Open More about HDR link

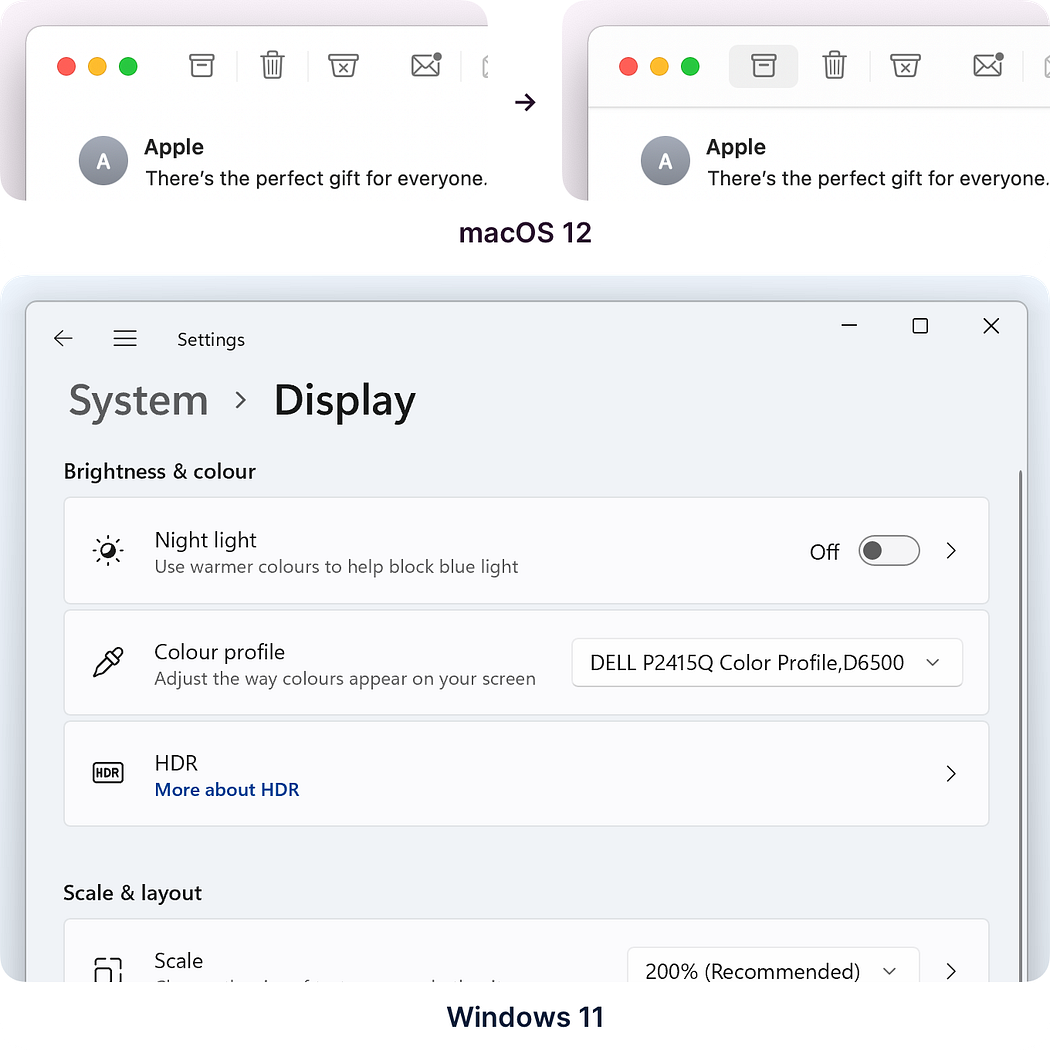tap(227, 790)
